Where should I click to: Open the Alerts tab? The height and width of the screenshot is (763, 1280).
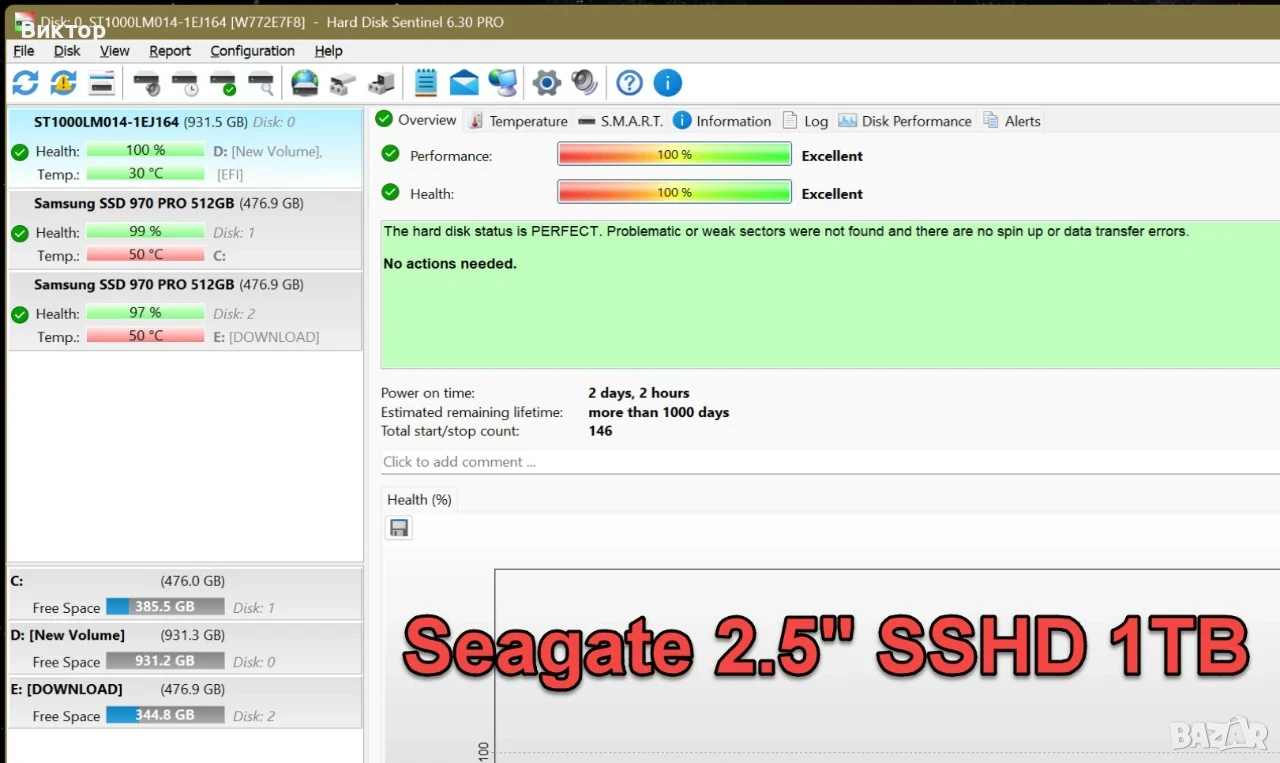[1012, 121]
